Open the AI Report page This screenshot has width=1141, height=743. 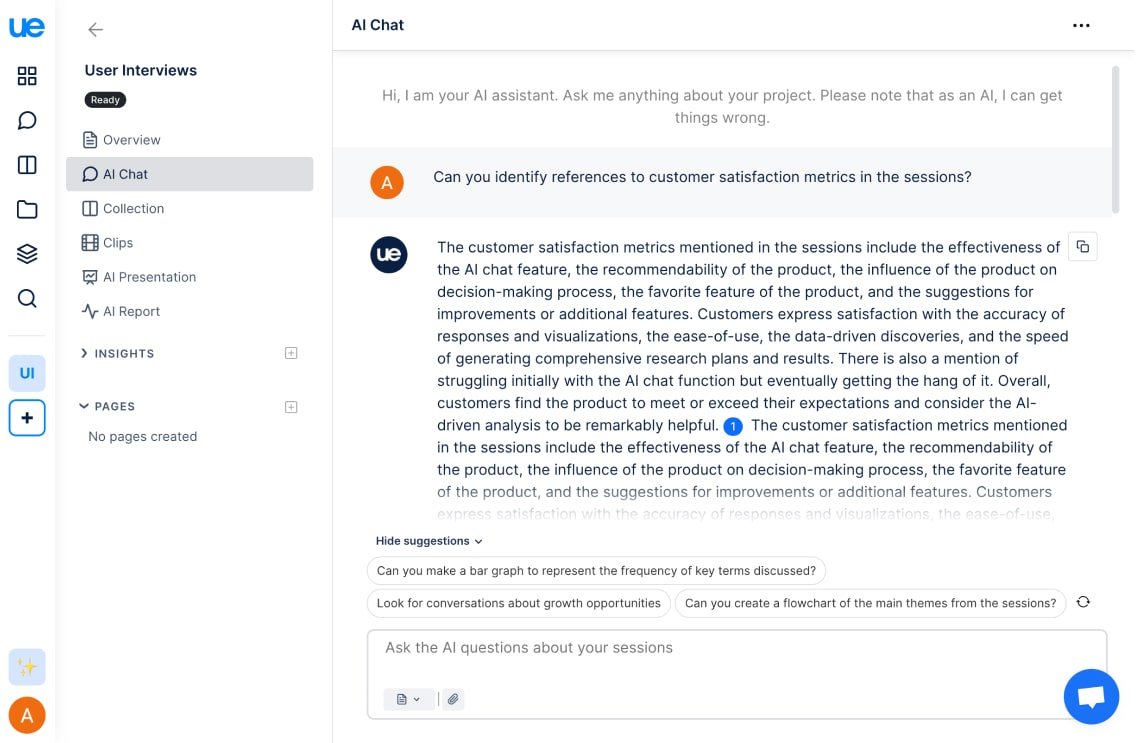[x=131, y=311]
